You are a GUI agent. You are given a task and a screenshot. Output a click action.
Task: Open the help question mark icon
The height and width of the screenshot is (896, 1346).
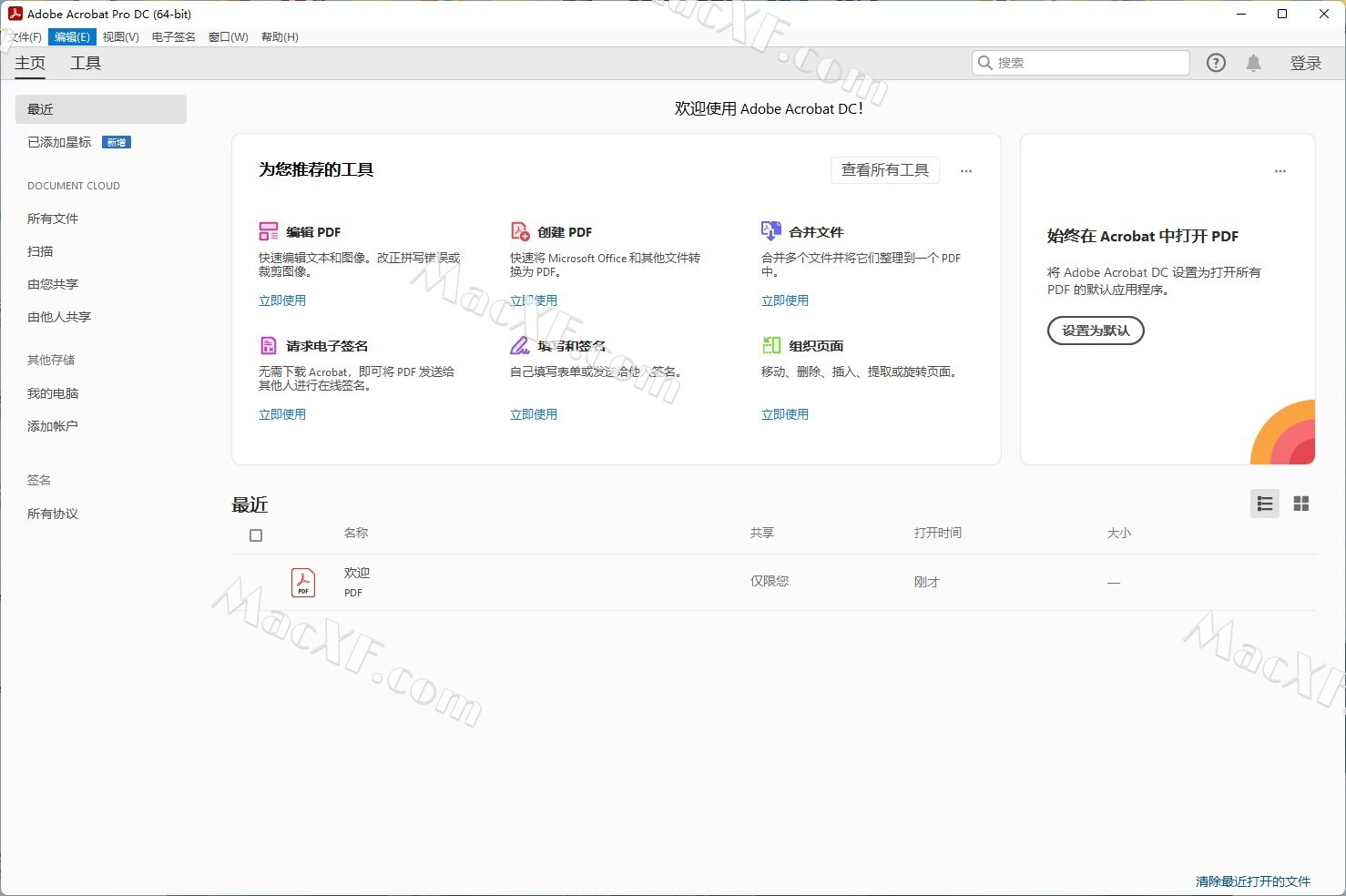[x=1216, y=63]
